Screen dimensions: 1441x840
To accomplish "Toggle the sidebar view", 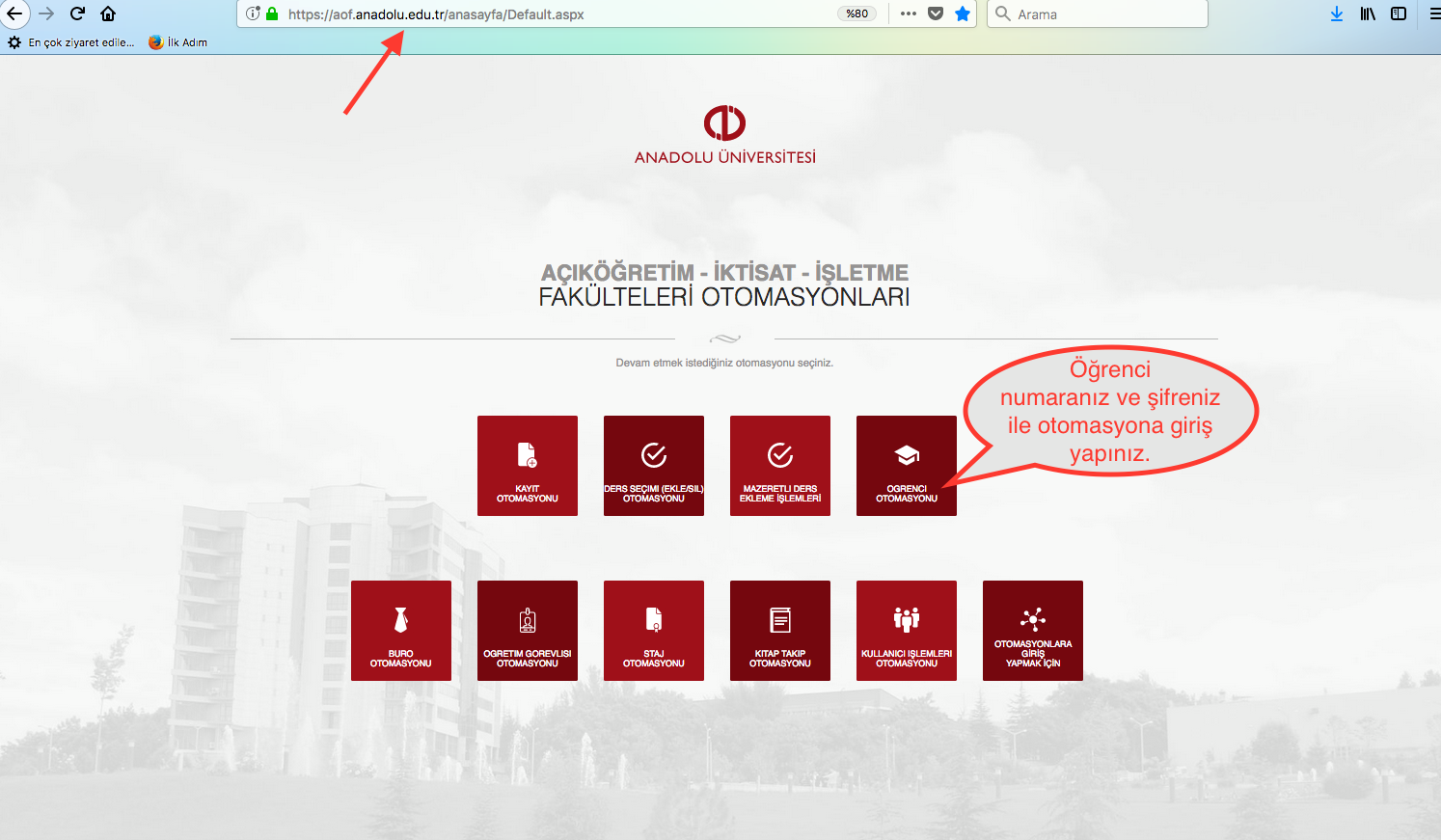I will click(1399, 14).
